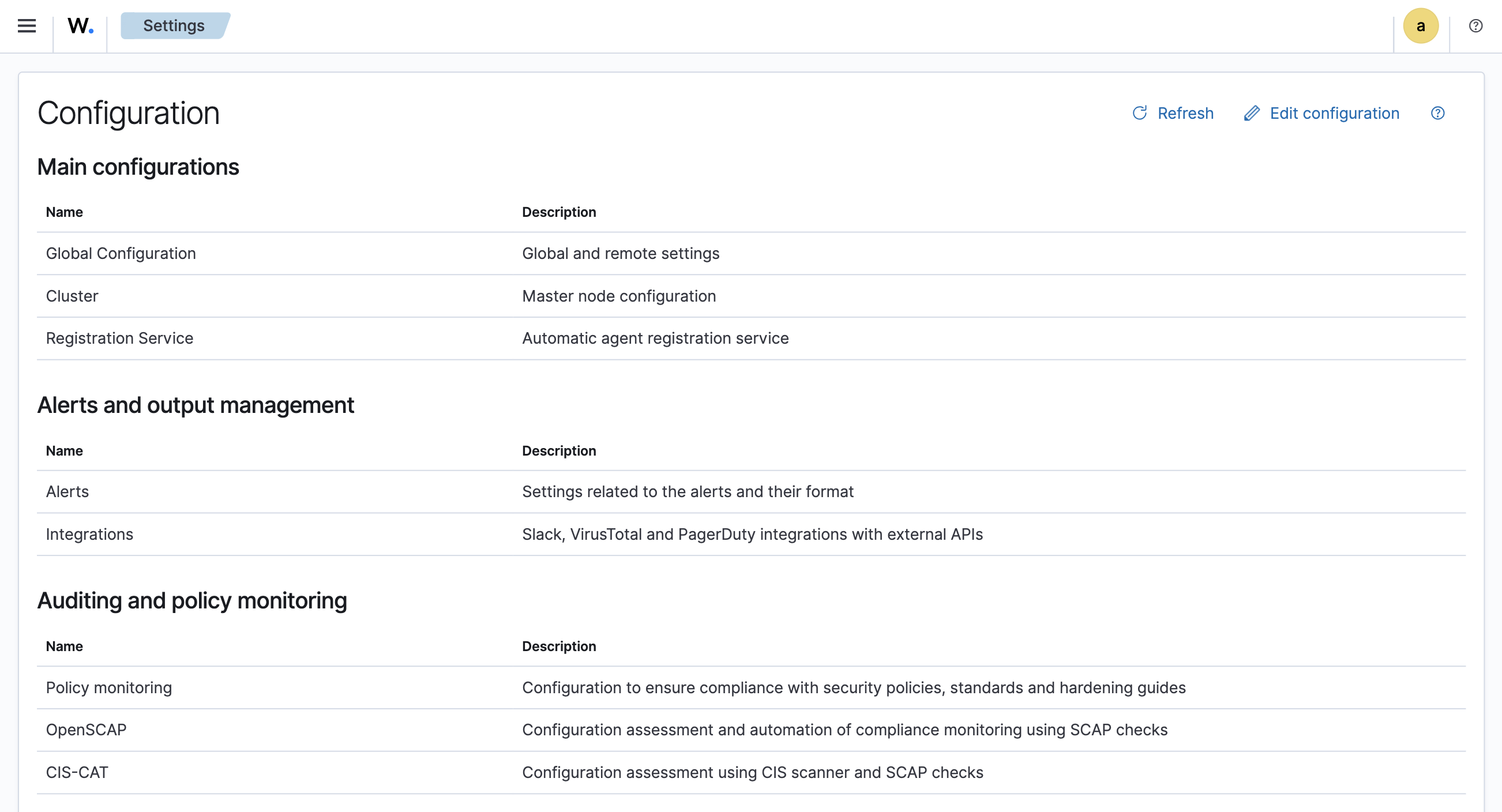Open the Integrations configuration entry
1502x812 pixels.
(x=89, y=533)
